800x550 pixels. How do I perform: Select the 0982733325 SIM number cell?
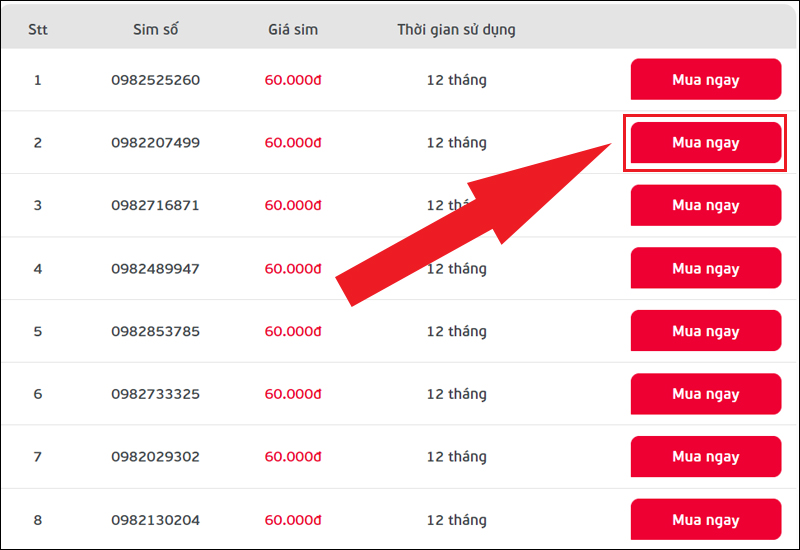155,394
